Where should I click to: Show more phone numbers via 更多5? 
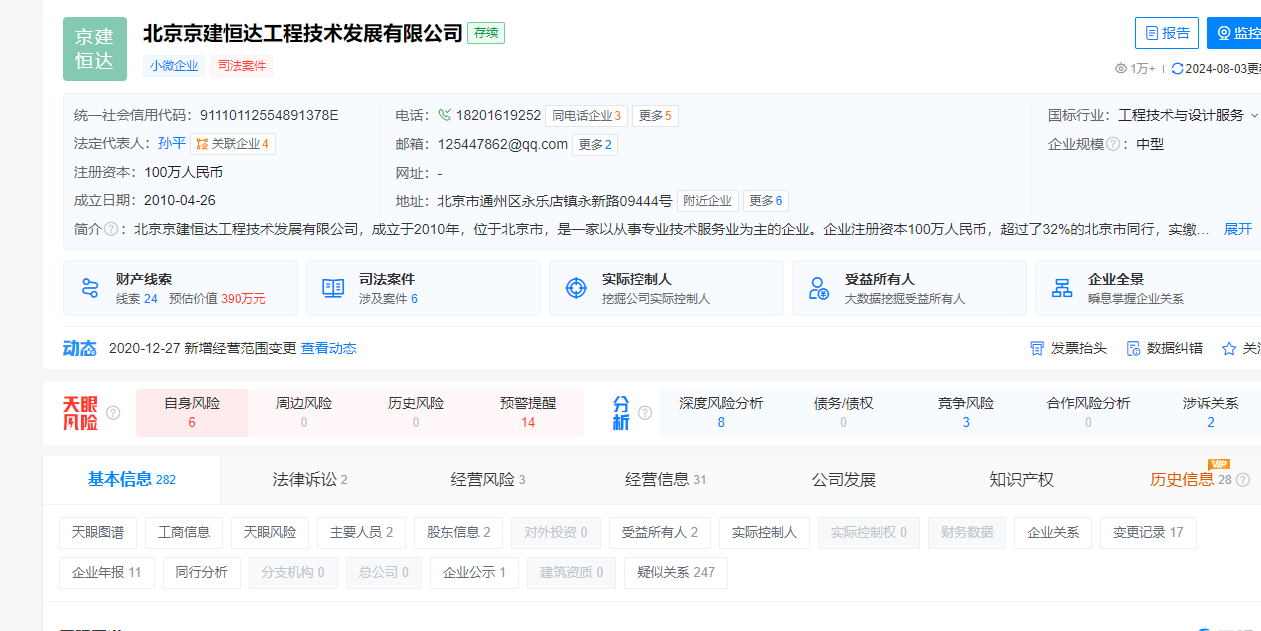tap(656, 115)
